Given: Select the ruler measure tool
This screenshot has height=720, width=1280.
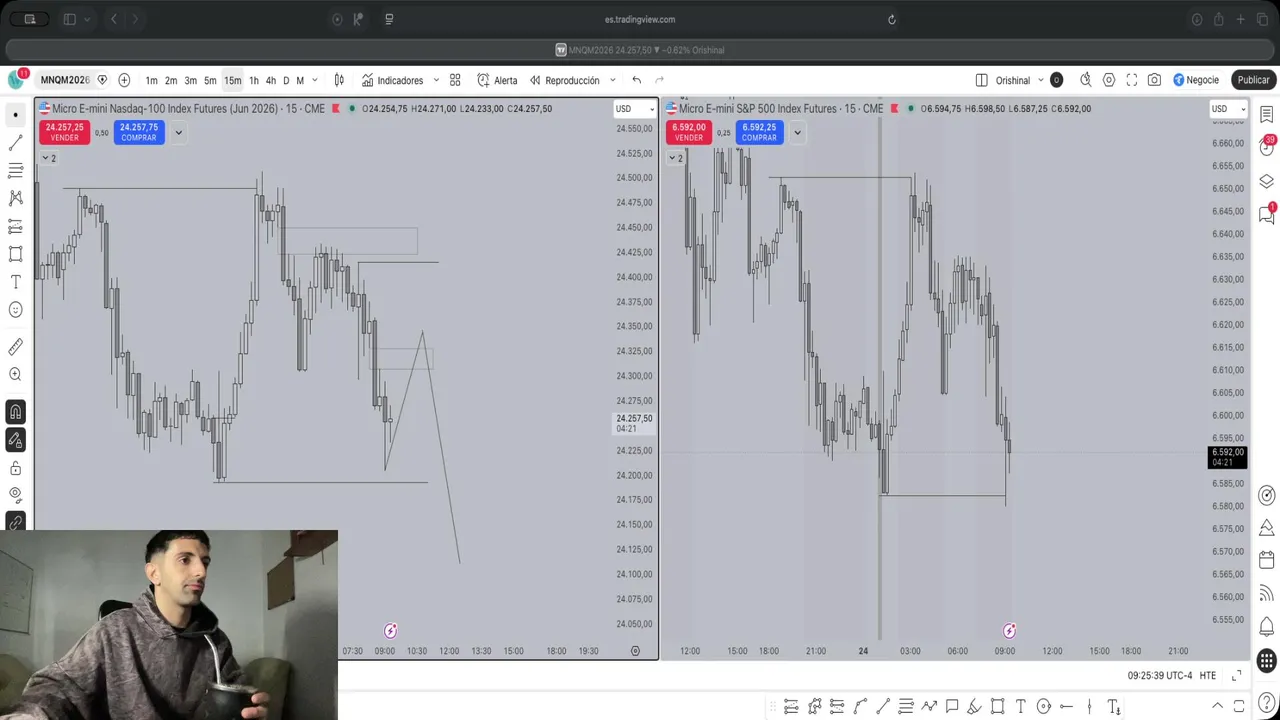Looking at the screenshot, I should click(15, 347).
